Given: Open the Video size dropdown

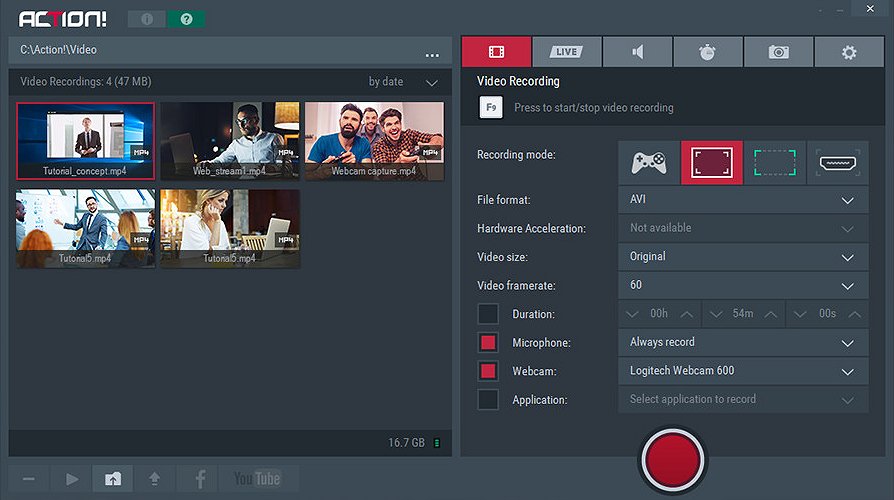Looking at the screenshot, I should click(743, 257).
